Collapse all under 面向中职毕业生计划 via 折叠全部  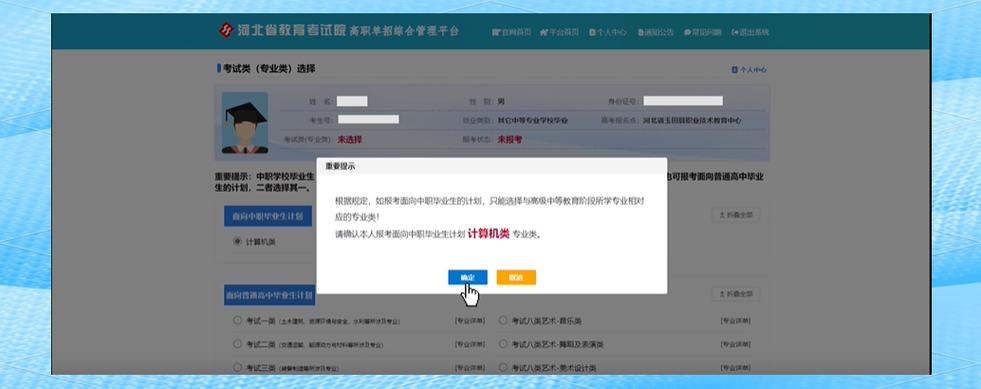tap(735, 215)
